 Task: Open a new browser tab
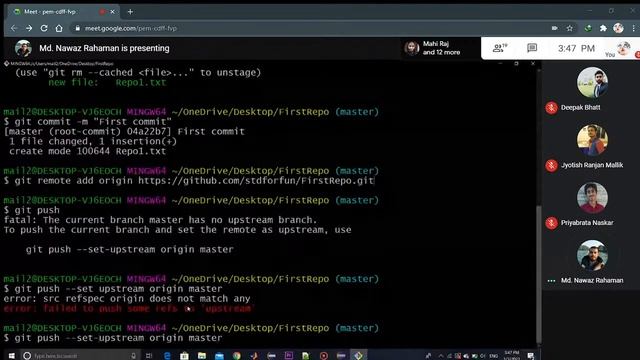[130, 12]
